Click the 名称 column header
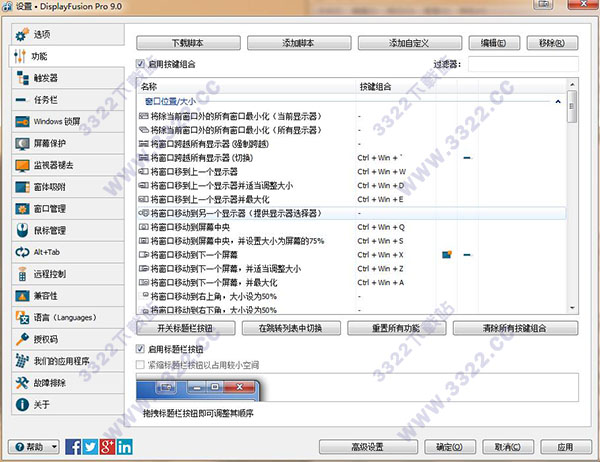The image size is (600, 462). coord(246,87)
